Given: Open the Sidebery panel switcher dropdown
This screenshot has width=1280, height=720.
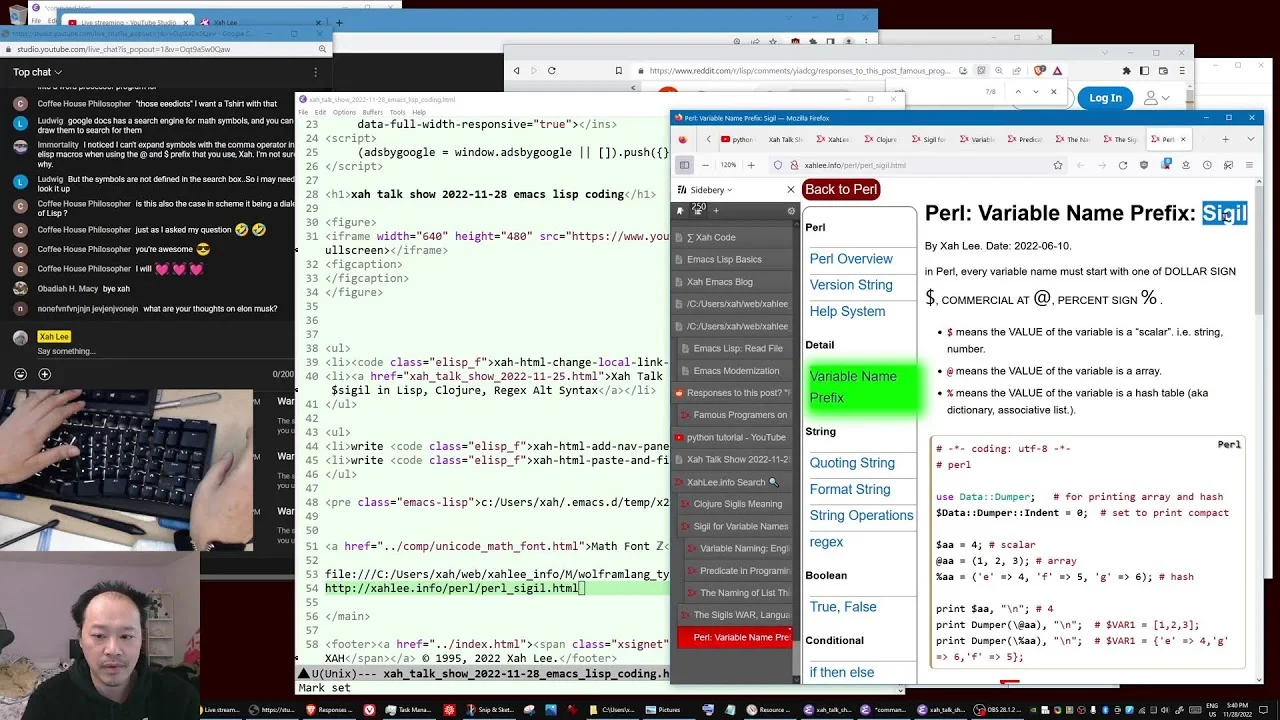Looking at the screenshot, I should [705, 190].
